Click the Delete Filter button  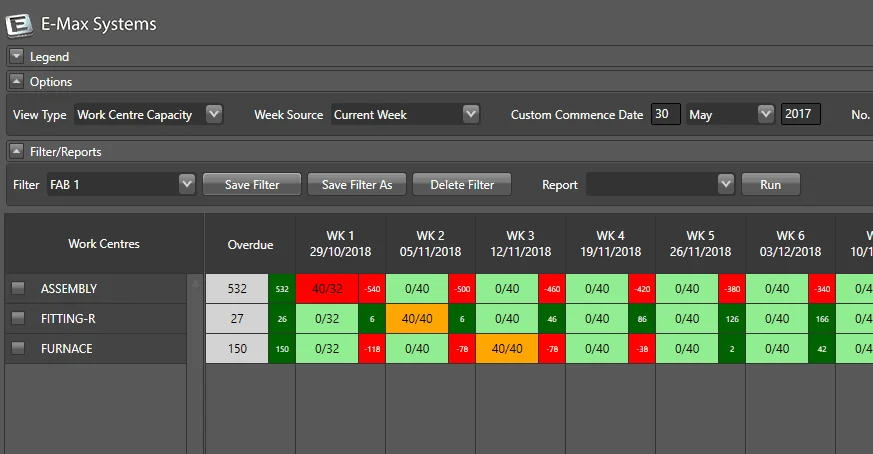pyautogui.click(x=462, y=184)
